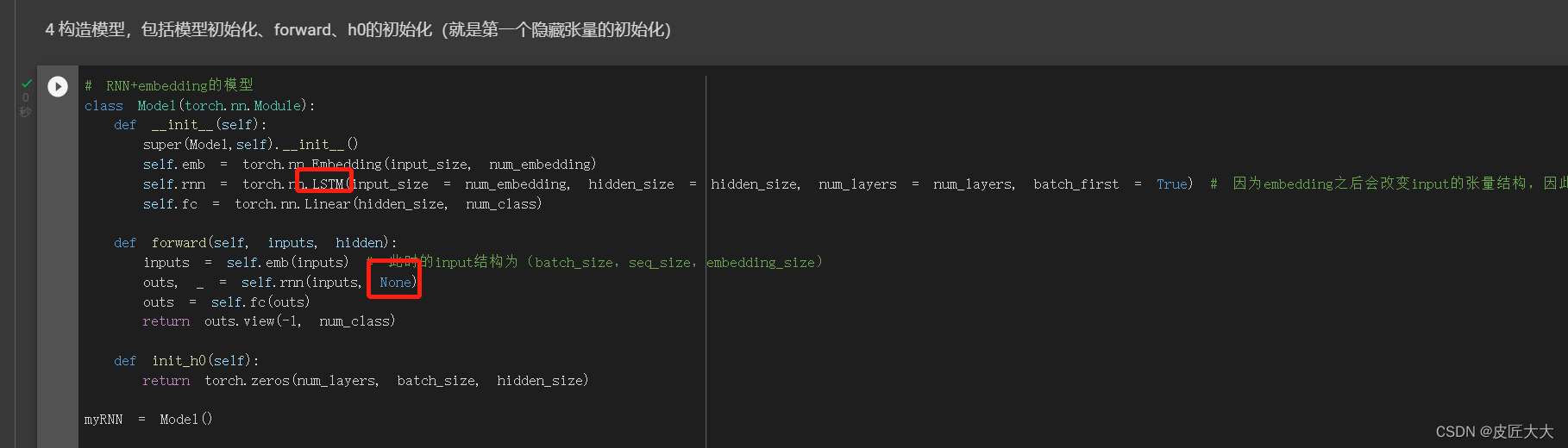Click the outs = self.fc(outs) line
Image resolution: width=1568 pixels, height=448 pixels.
coord(226,302)
